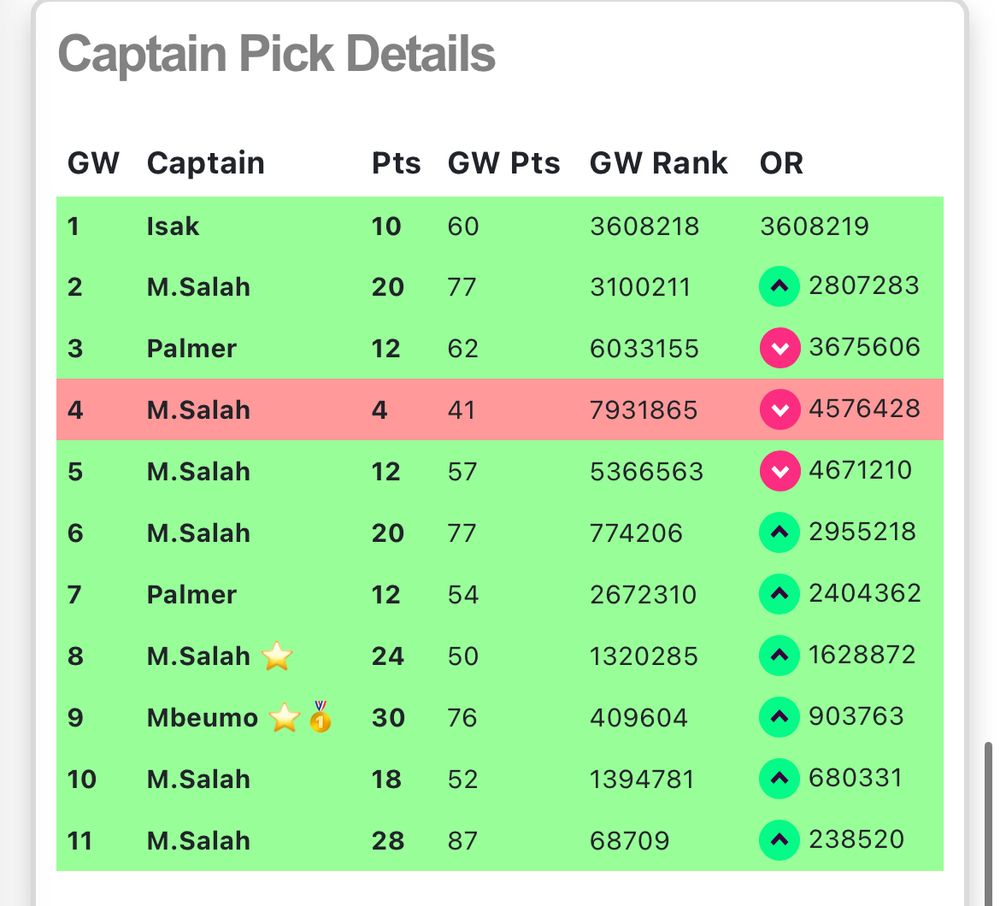Click the green up arrow in gameweek 2 row
This screenshot has height=906, width=1000.
[779, 286]
